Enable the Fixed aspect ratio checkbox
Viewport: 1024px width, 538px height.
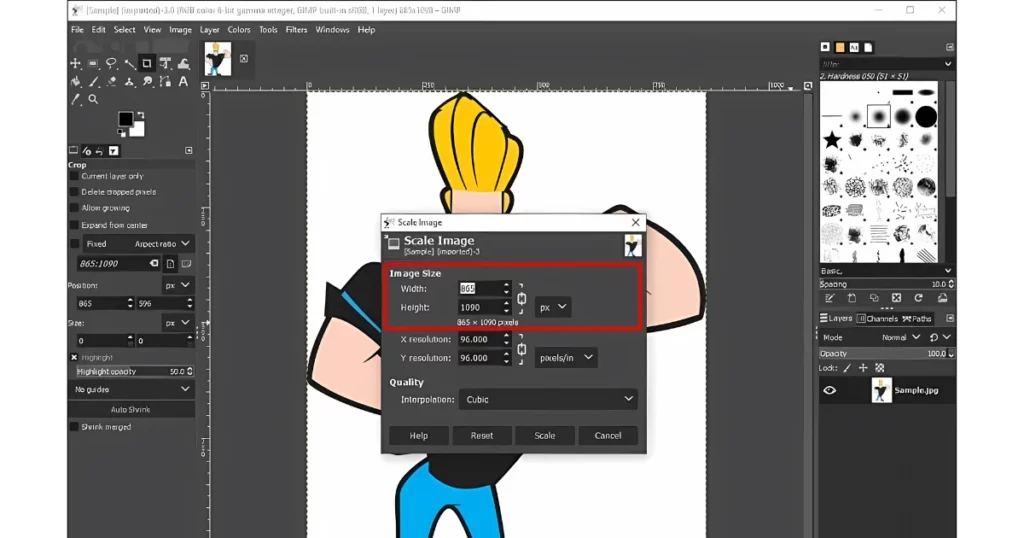[74, 244]
